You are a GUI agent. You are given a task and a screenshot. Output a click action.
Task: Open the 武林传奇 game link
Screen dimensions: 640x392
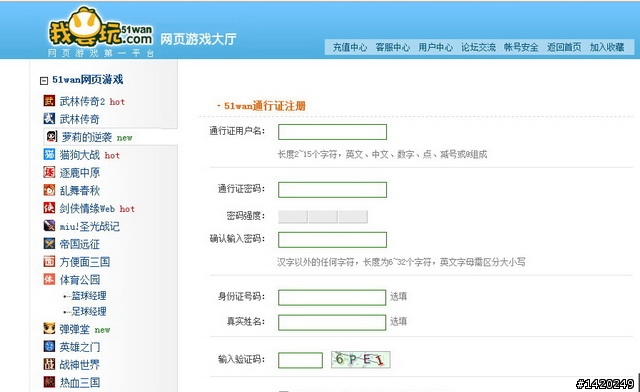[x=80, y=119]
